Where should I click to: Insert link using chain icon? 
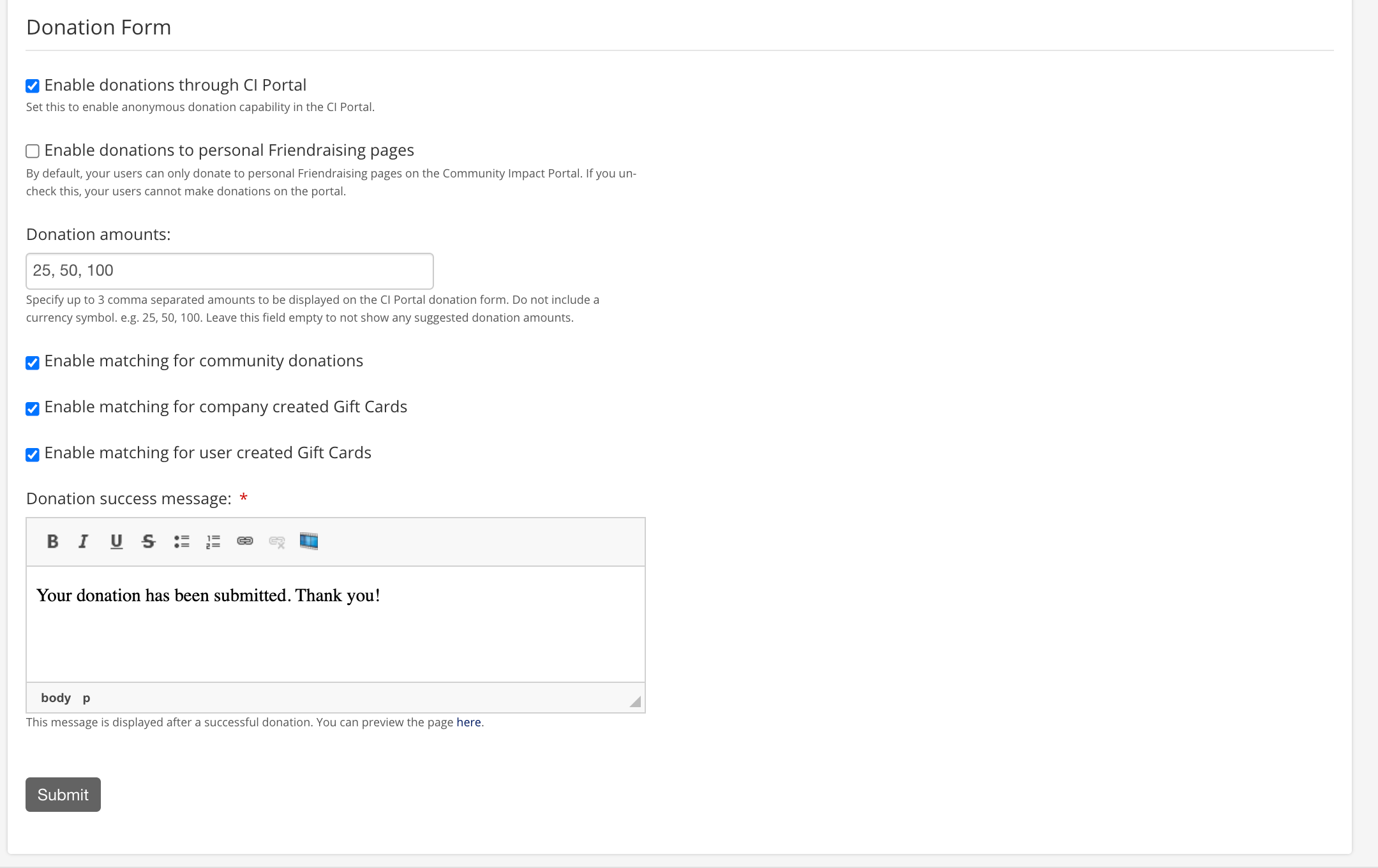click(245, 541)
